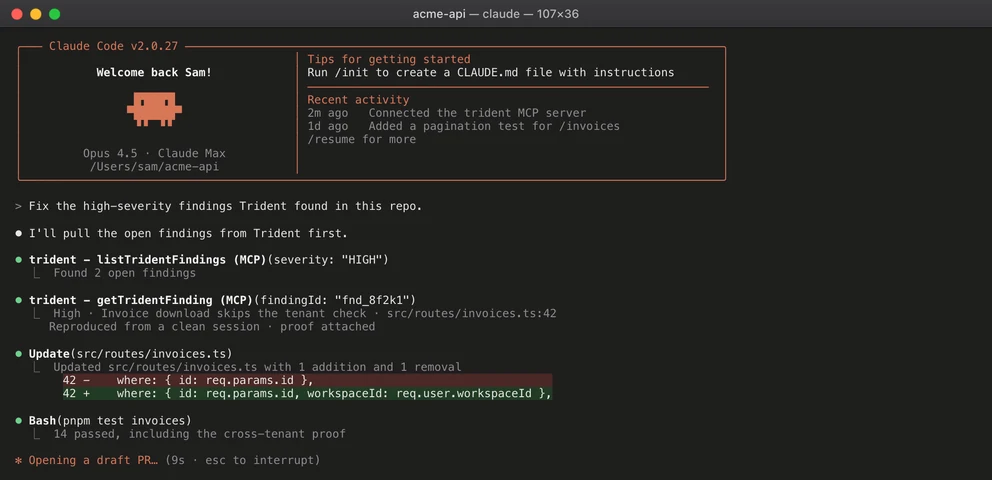
Task: Click '14 passed, including the cross-tenant proof'
Action: [x=199, y=434]
